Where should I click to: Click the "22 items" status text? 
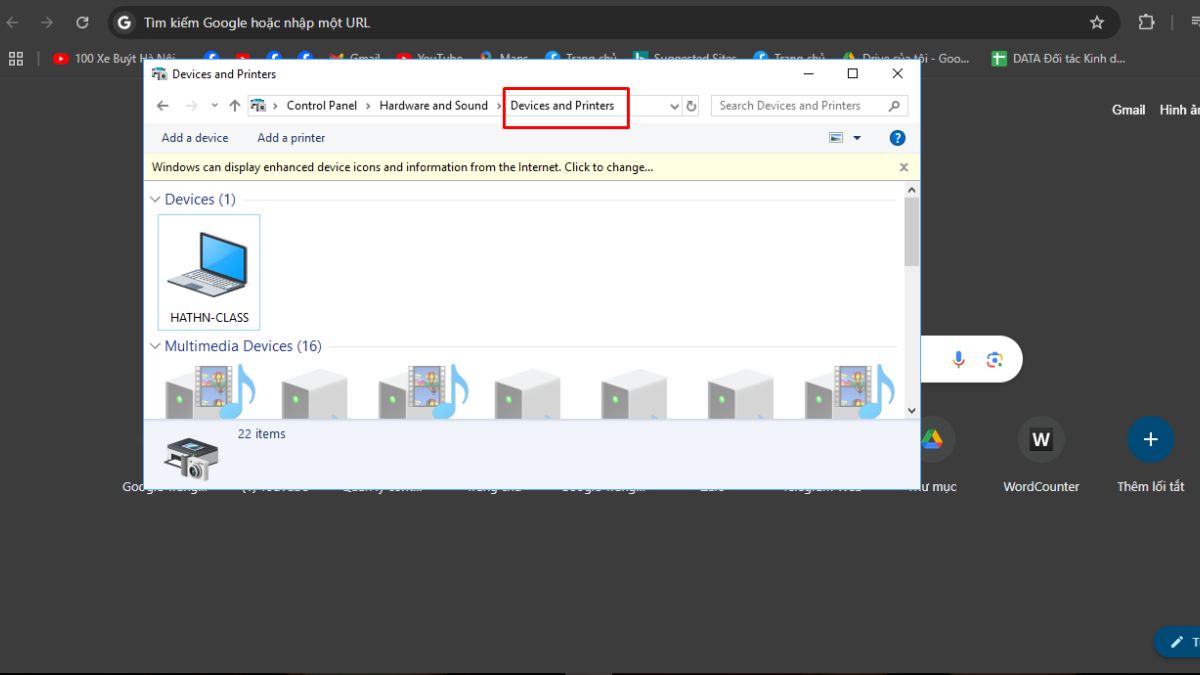coord(261,434)
